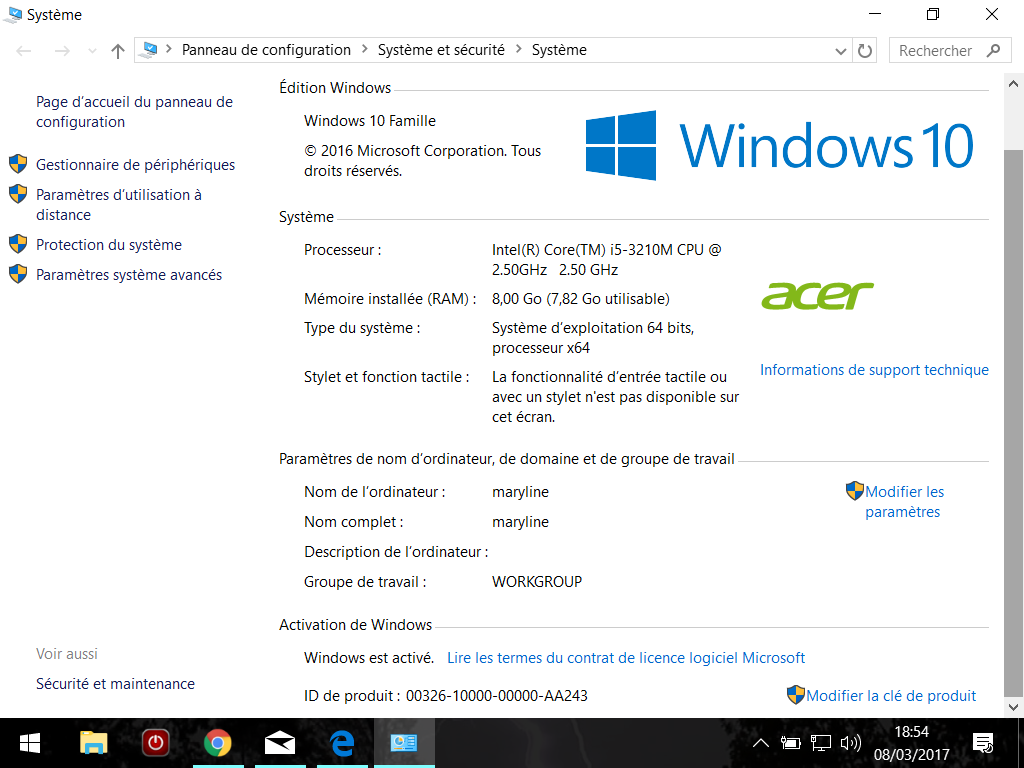Click shield icon next to Modifier les paramètres

point(855,491)
